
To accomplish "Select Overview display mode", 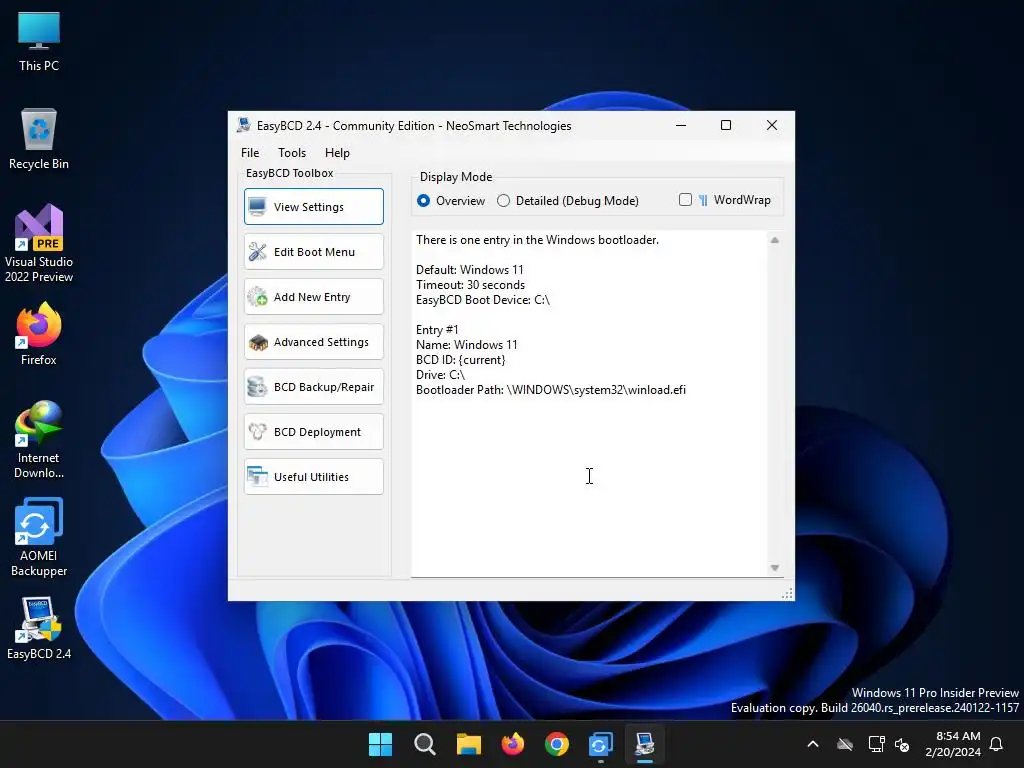I will 451,200.
